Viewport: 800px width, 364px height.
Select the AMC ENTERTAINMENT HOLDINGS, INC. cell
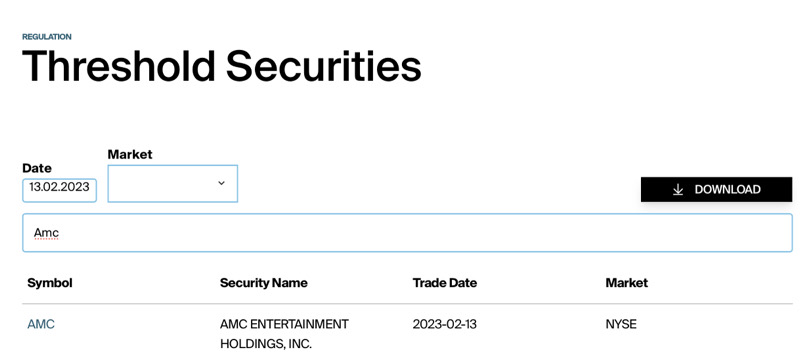pyautogui.click(x=284, y=334)
